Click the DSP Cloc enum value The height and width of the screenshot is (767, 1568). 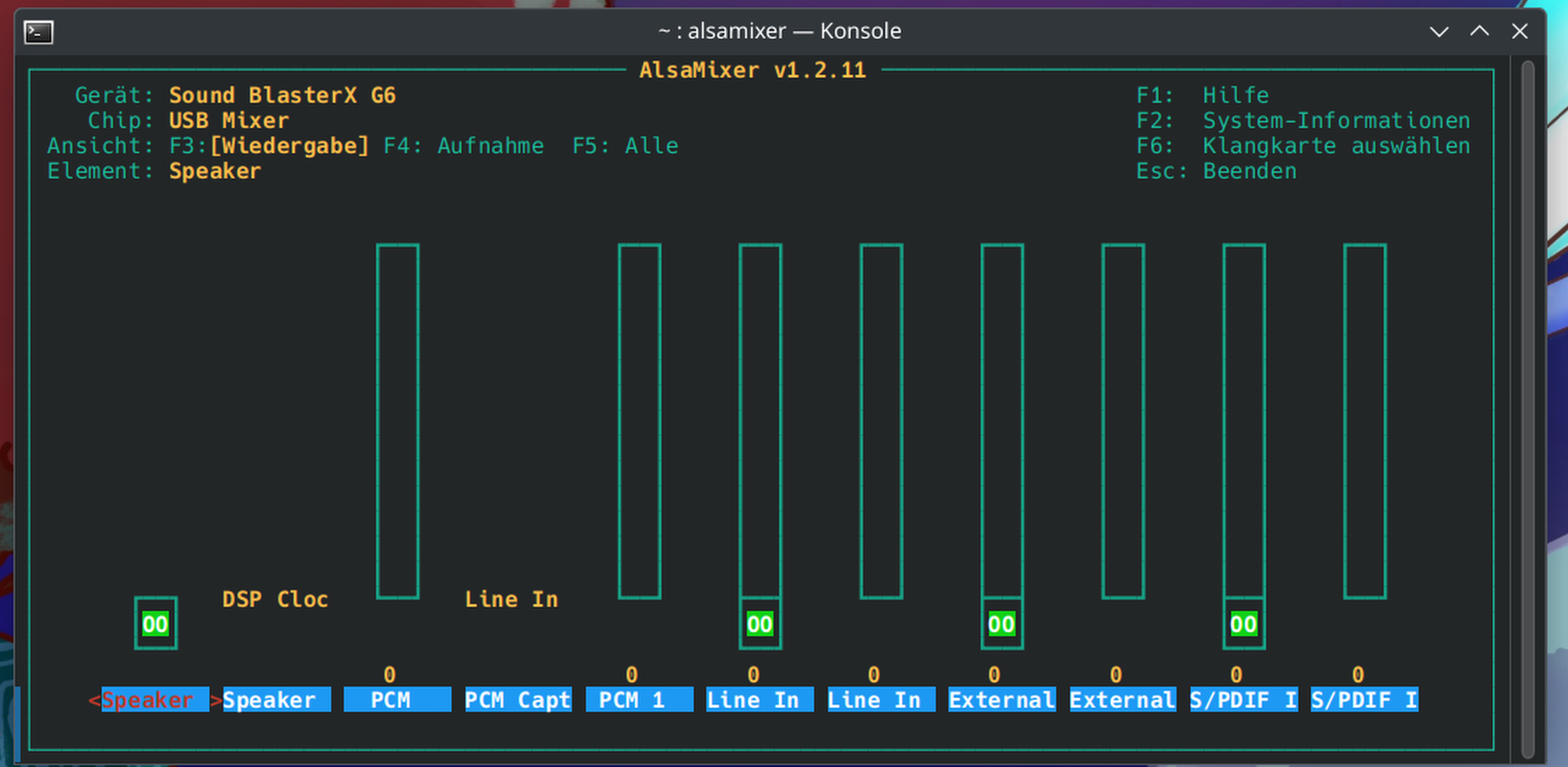click(275, 599)
